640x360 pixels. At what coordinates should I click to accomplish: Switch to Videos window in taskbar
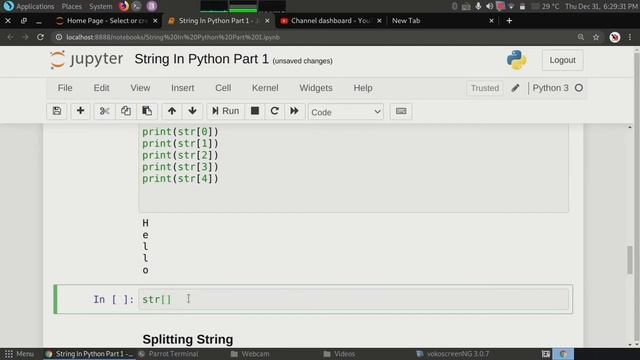click(339, 354)
